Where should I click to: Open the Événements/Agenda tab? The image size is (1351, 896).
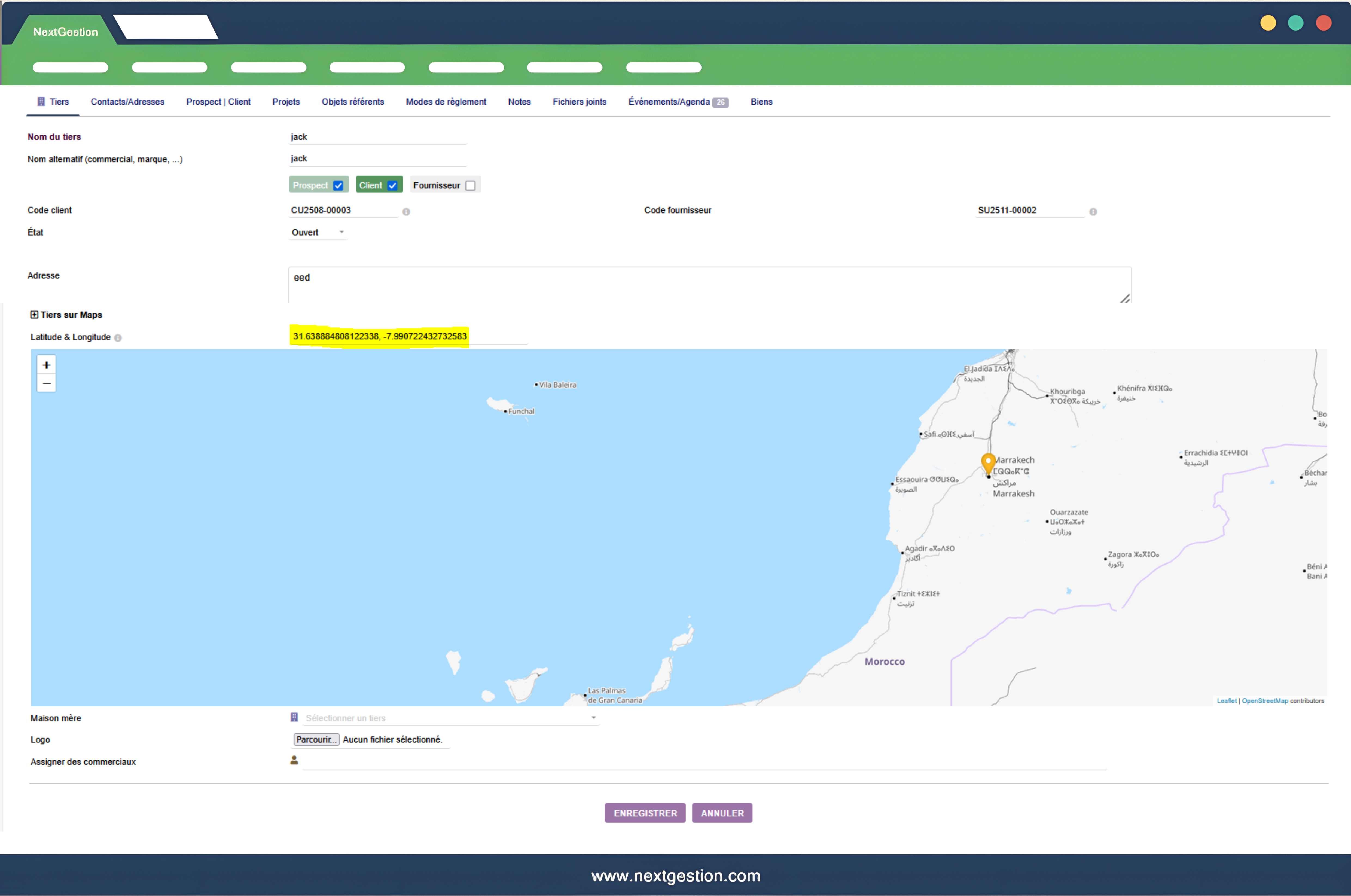click(x=669, y=102)
